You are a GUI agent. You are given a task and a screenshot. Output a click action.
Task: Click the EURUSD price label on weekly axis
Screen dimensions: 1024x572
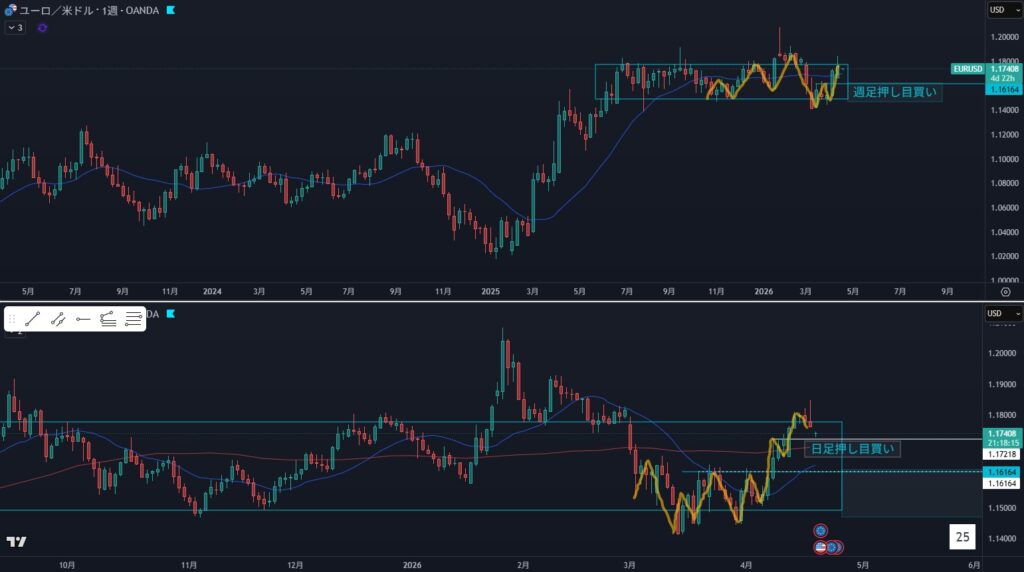[968, 69]
